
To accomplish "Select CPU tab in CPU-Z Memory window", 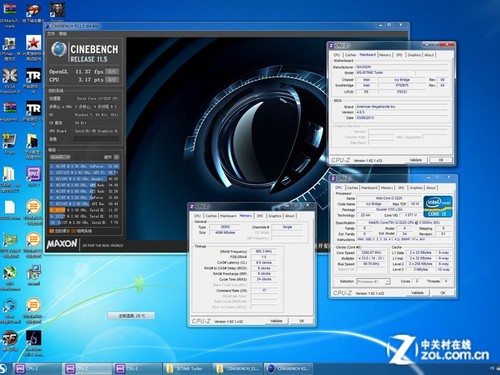I will point(197,216).
